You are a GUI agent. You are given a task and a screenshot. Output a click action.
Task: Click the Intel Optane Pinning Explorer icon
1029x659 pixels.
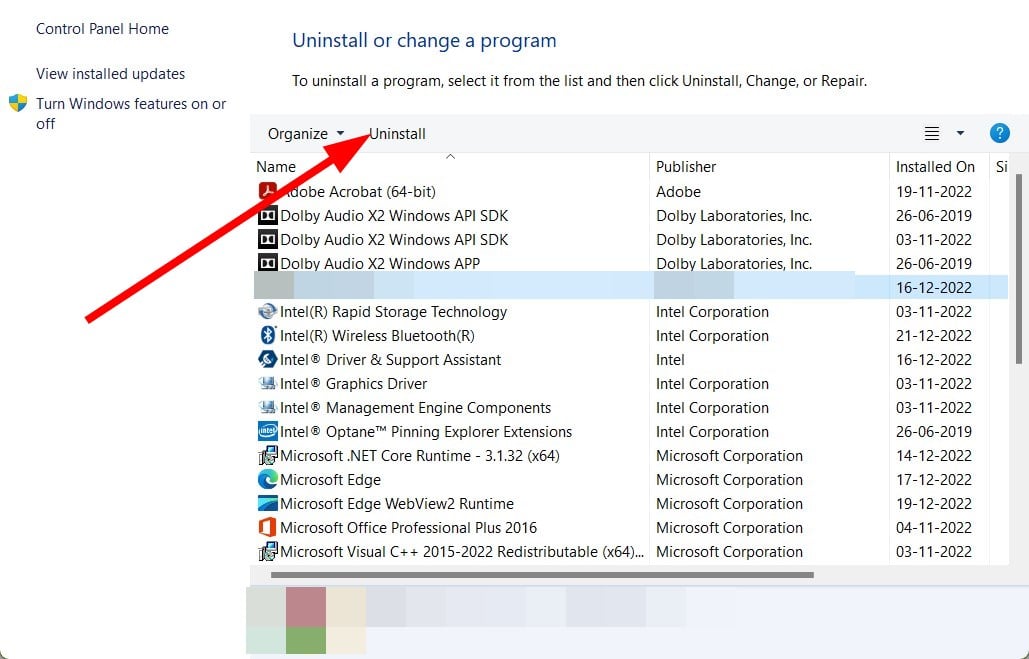(x=267, y=431)
